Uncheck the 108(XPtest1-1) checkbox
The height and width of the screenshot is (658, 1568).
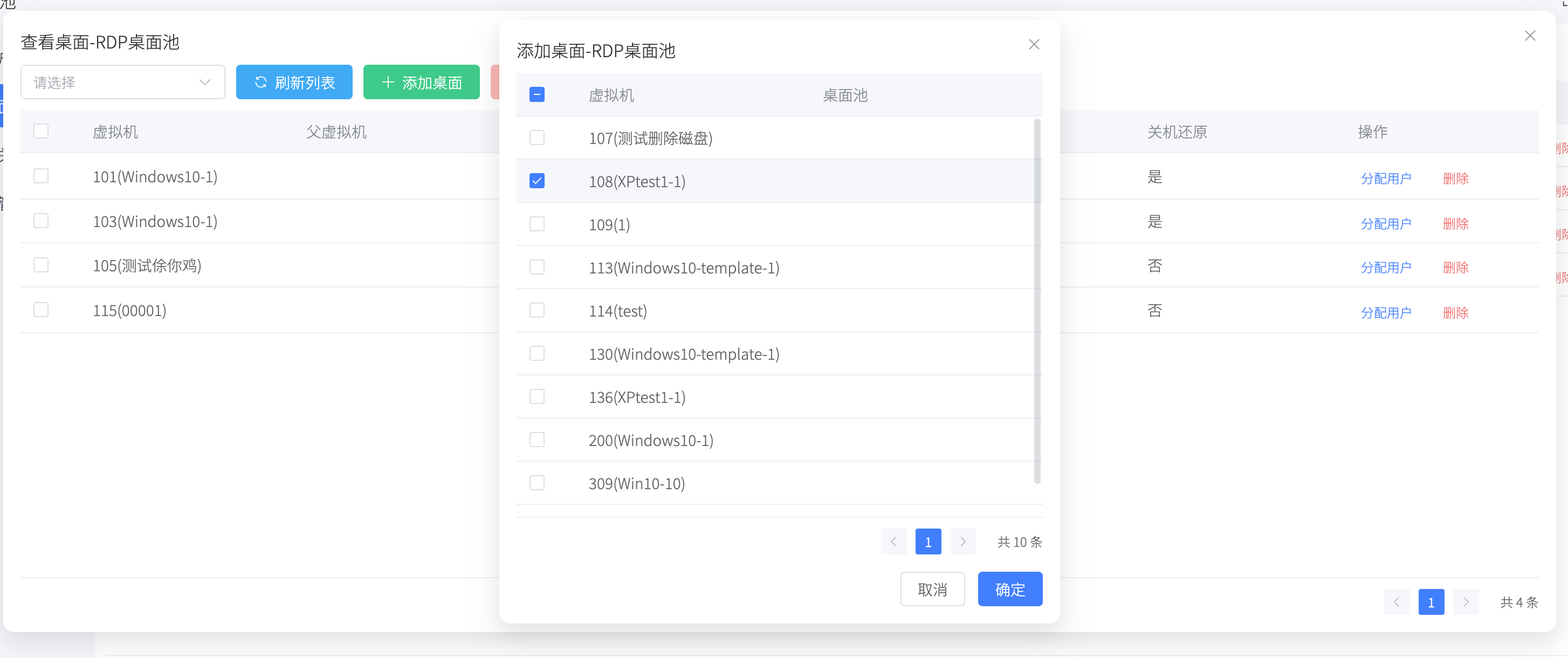pos(537,181)
